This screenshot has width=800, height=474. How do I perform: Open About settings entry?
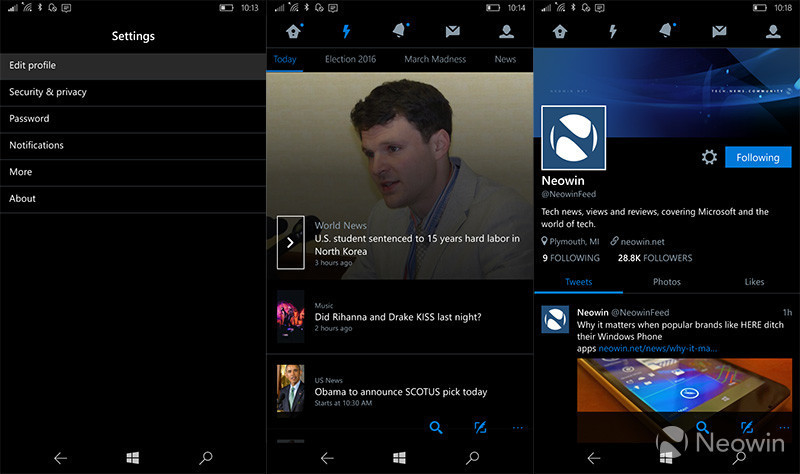coord(133,199)
